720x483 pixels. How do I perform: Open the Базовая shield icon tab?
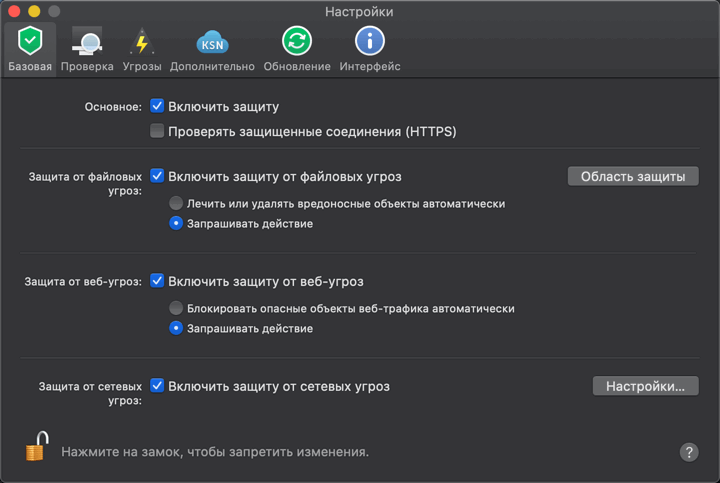click(30, 42)
